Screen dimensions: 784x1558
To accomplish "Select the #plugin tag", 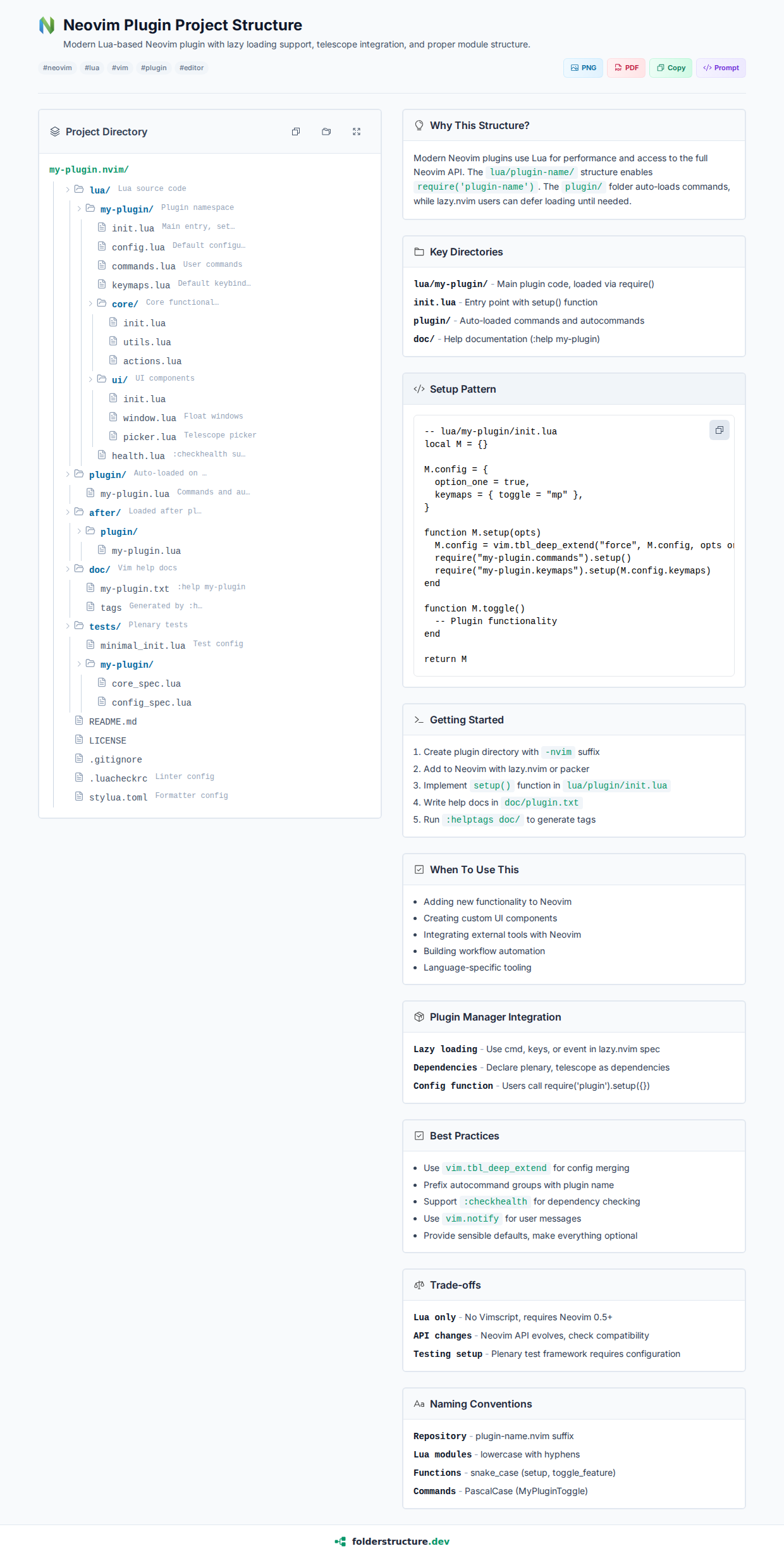I will click(154, 68).
